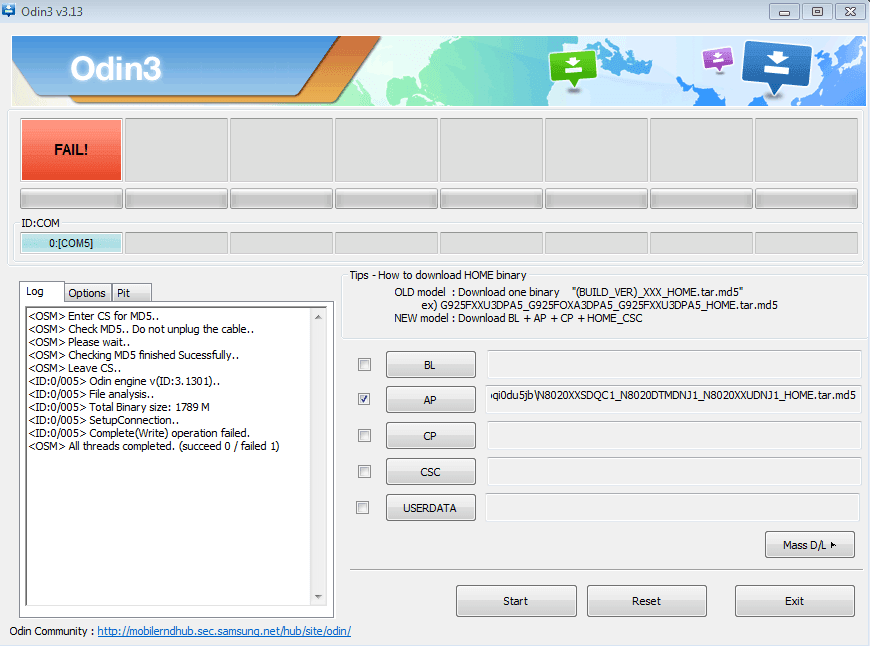
Task: Choose a CSC file with CSC button
Action: 431,472
